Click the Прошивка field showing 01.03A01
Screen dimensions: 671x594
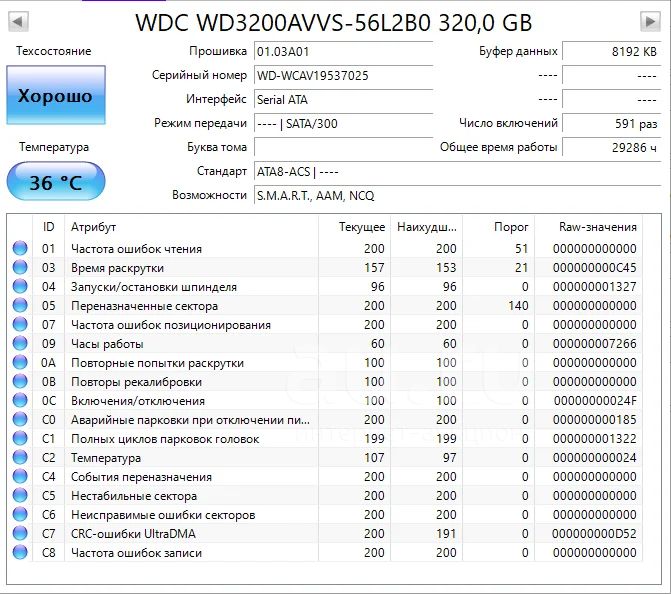pos(344,52)
